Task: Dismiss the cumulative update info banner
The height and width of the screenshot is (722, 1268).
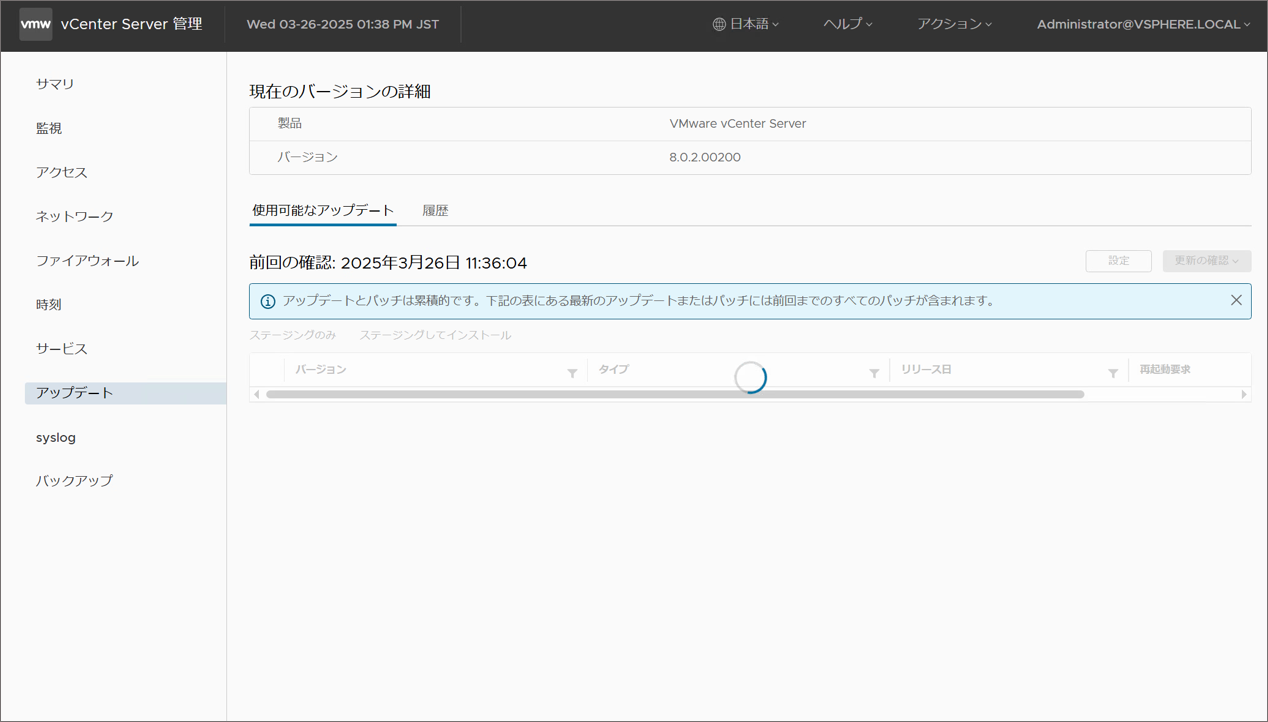Action: tap(1236, 300)
